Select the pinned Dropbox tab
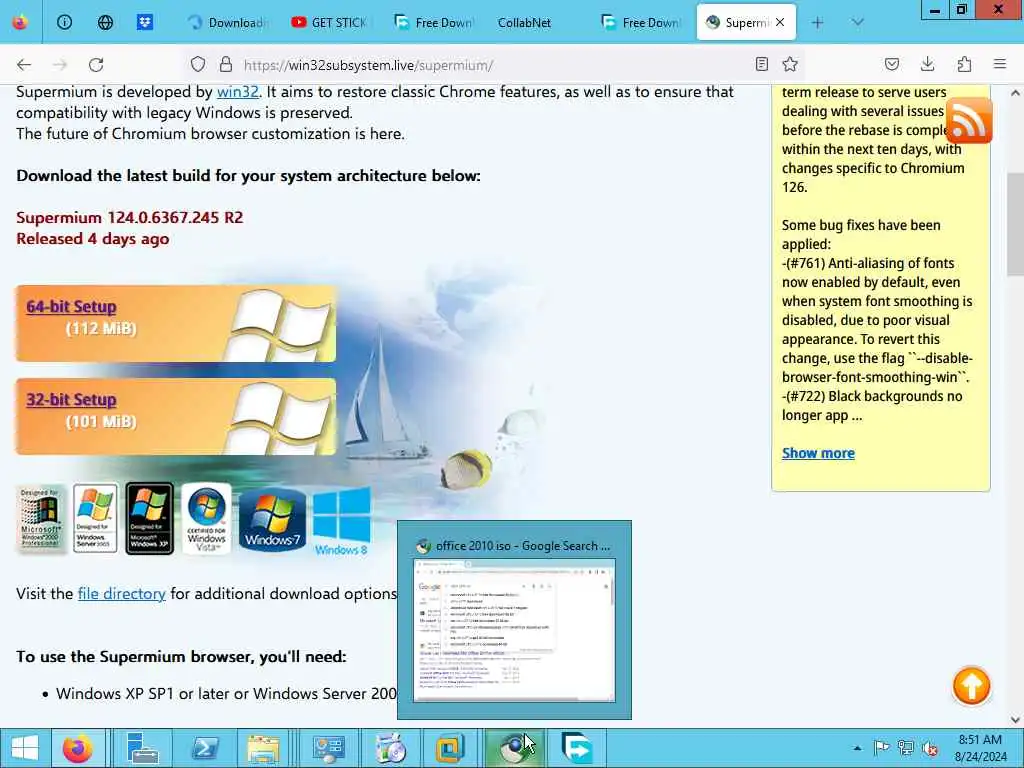The image size is (1024, 768). tap(144, 22)
